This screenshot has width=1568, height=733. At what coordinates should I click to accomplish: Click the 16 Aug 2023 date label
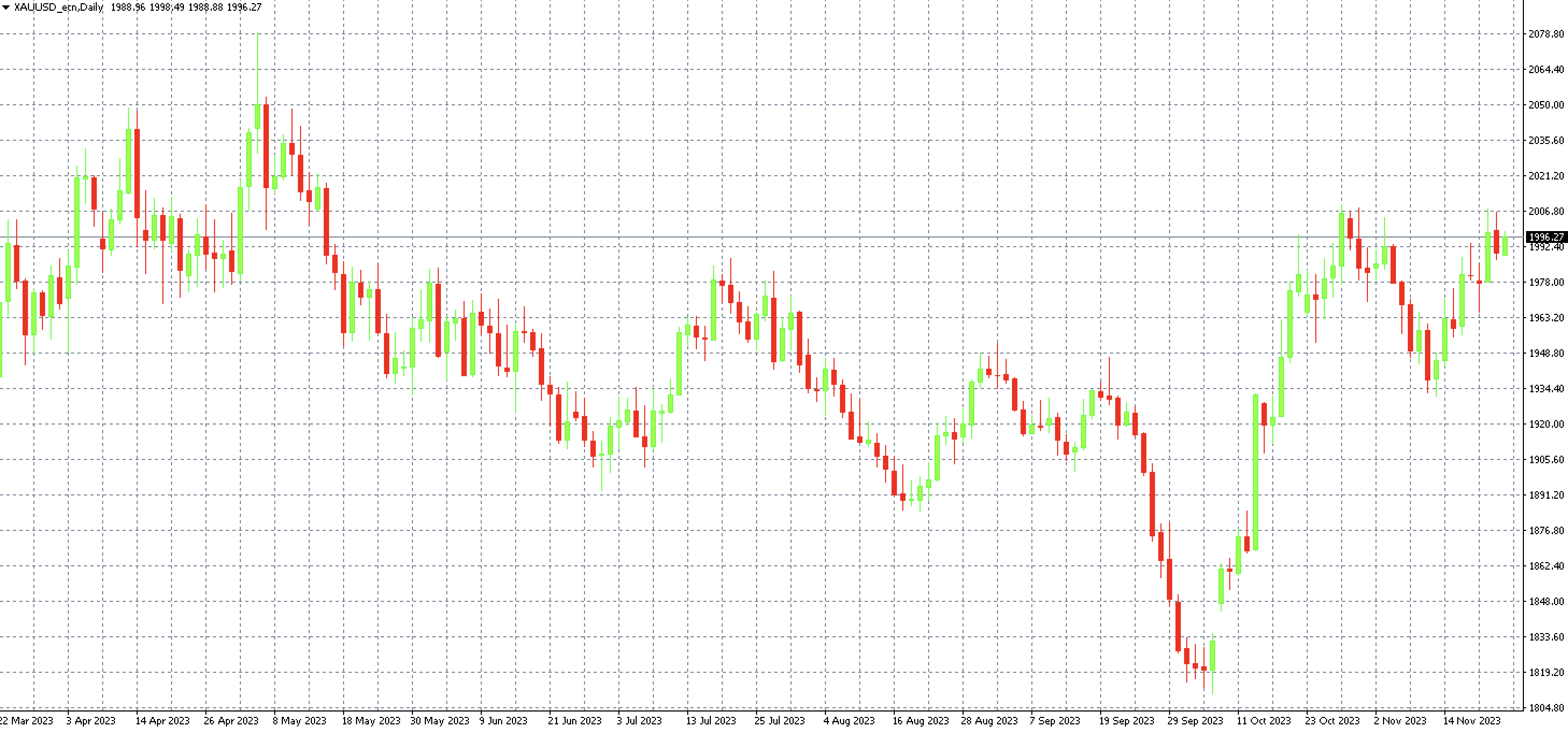(921, 721)
